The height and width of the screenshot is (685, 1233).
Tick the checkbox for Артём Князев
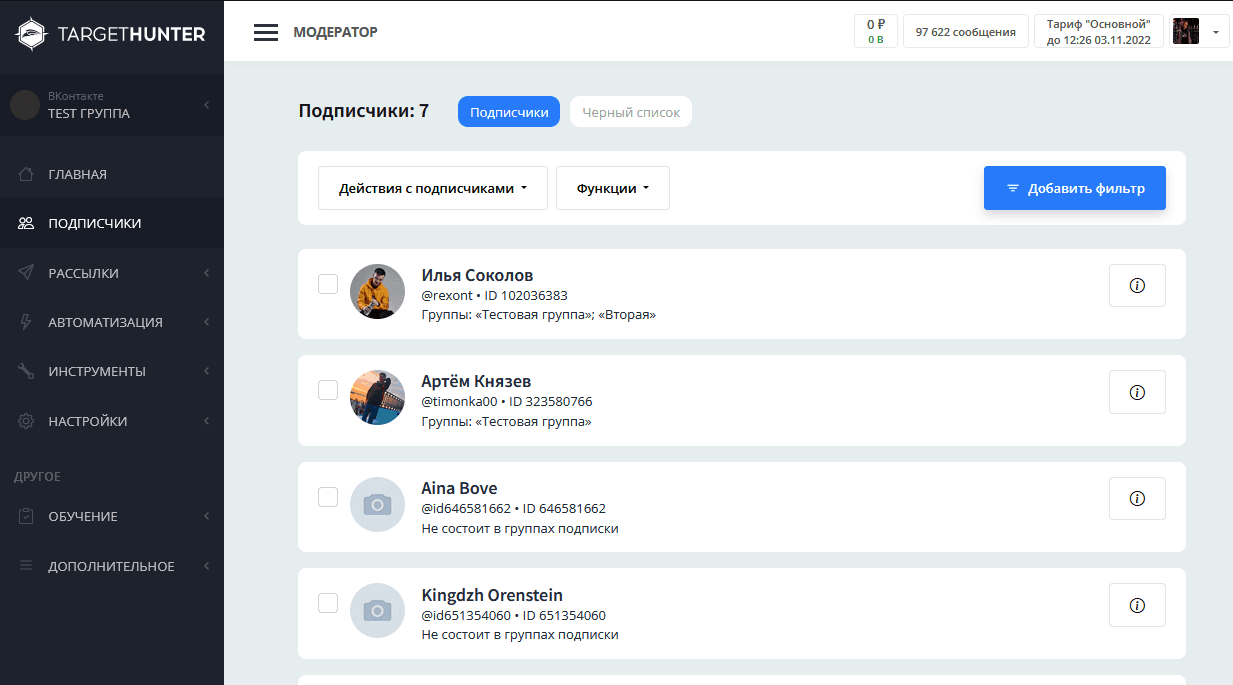click(x=328, y=390)
